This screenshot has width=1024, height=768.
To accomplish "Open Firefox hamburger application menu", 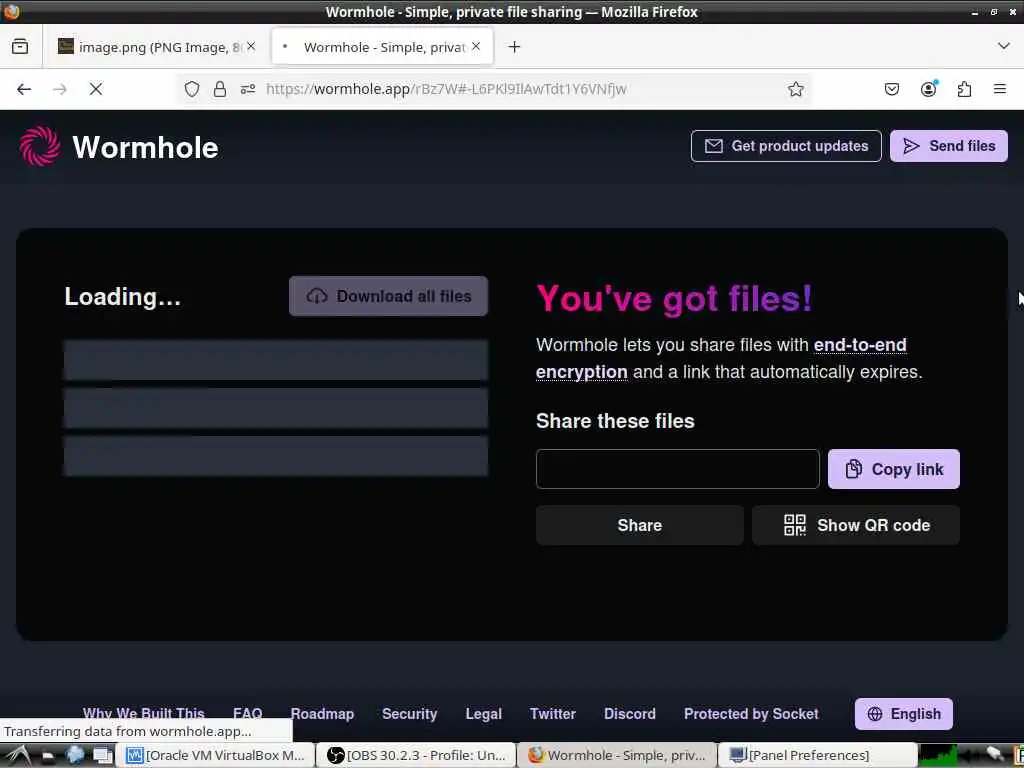I will (1000, 89).
